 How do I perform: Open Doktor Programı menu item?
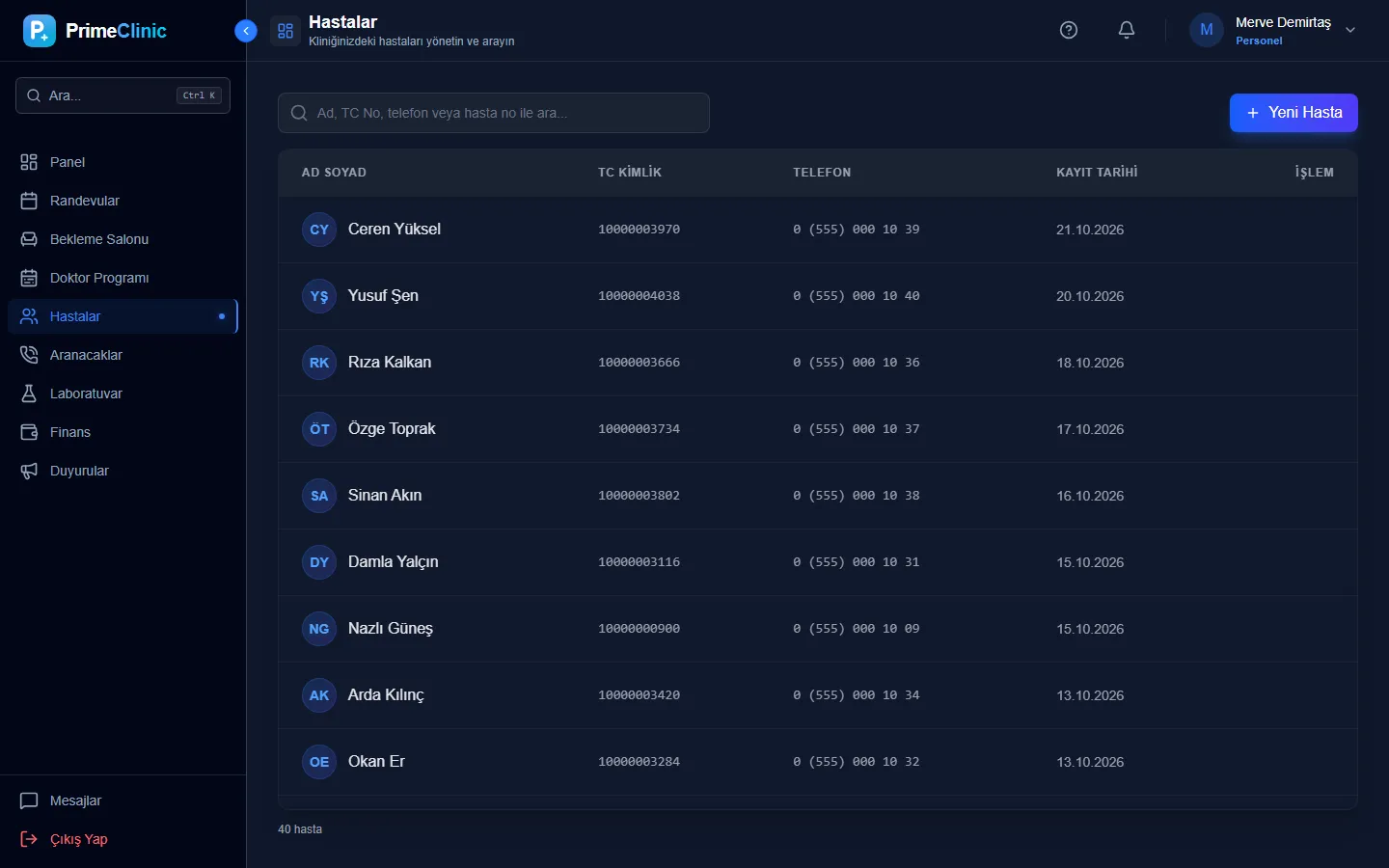click(123, 278)
